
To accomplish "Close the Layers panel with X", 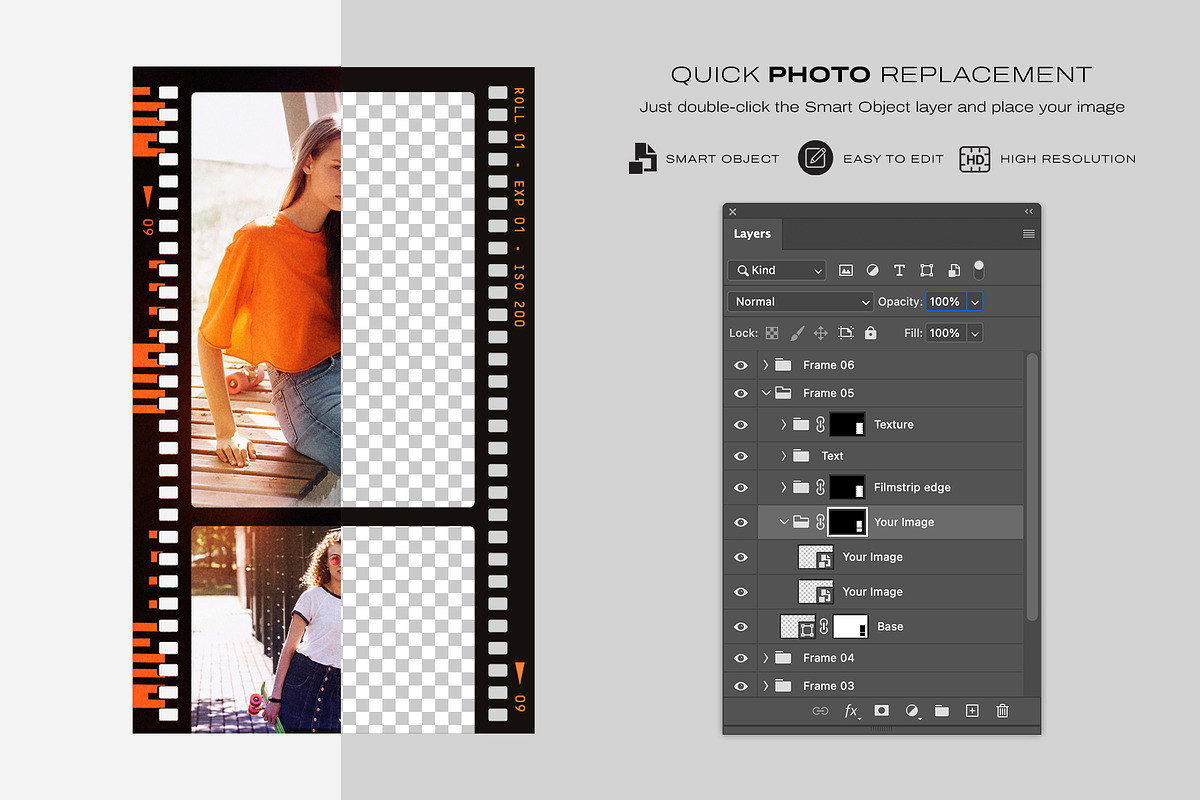I will pos(733,212).
